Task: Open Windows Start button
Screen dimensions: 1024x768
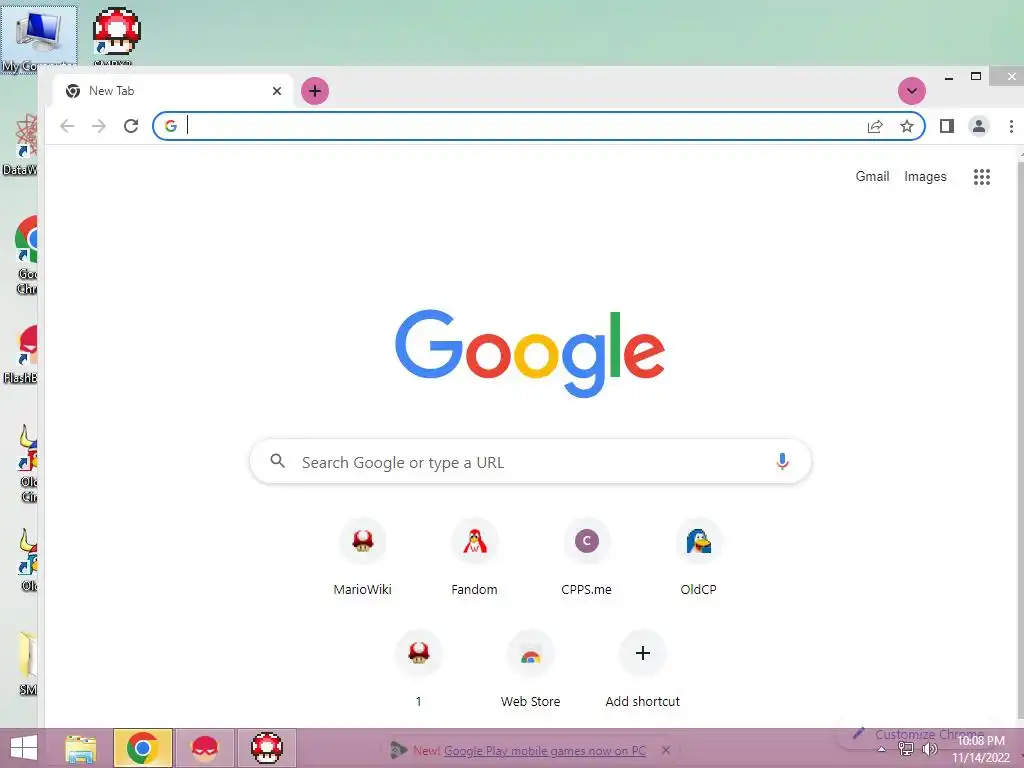Action: coord(24,748)
